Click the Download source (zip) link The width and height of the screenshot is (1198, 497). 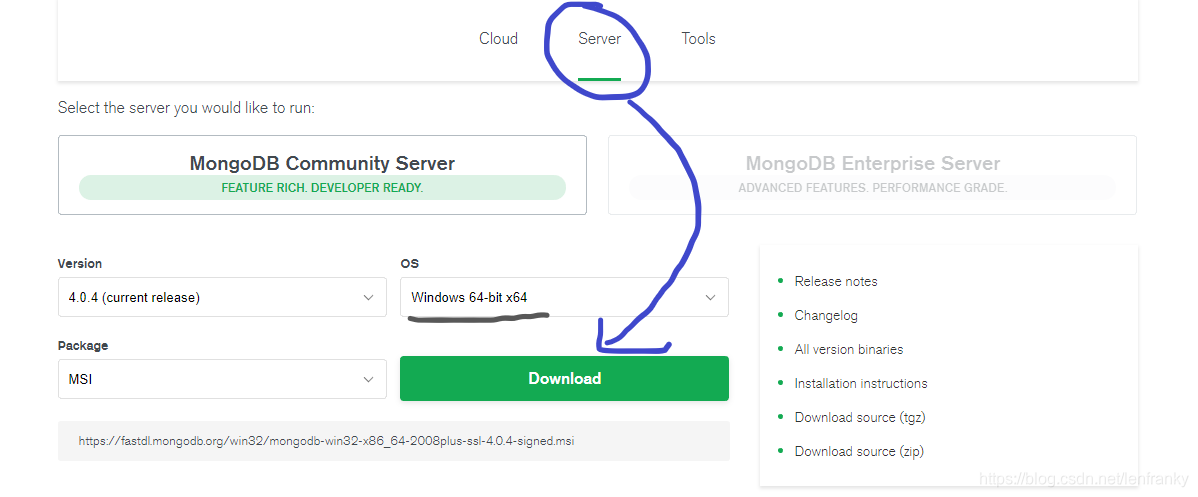[860, 451]
